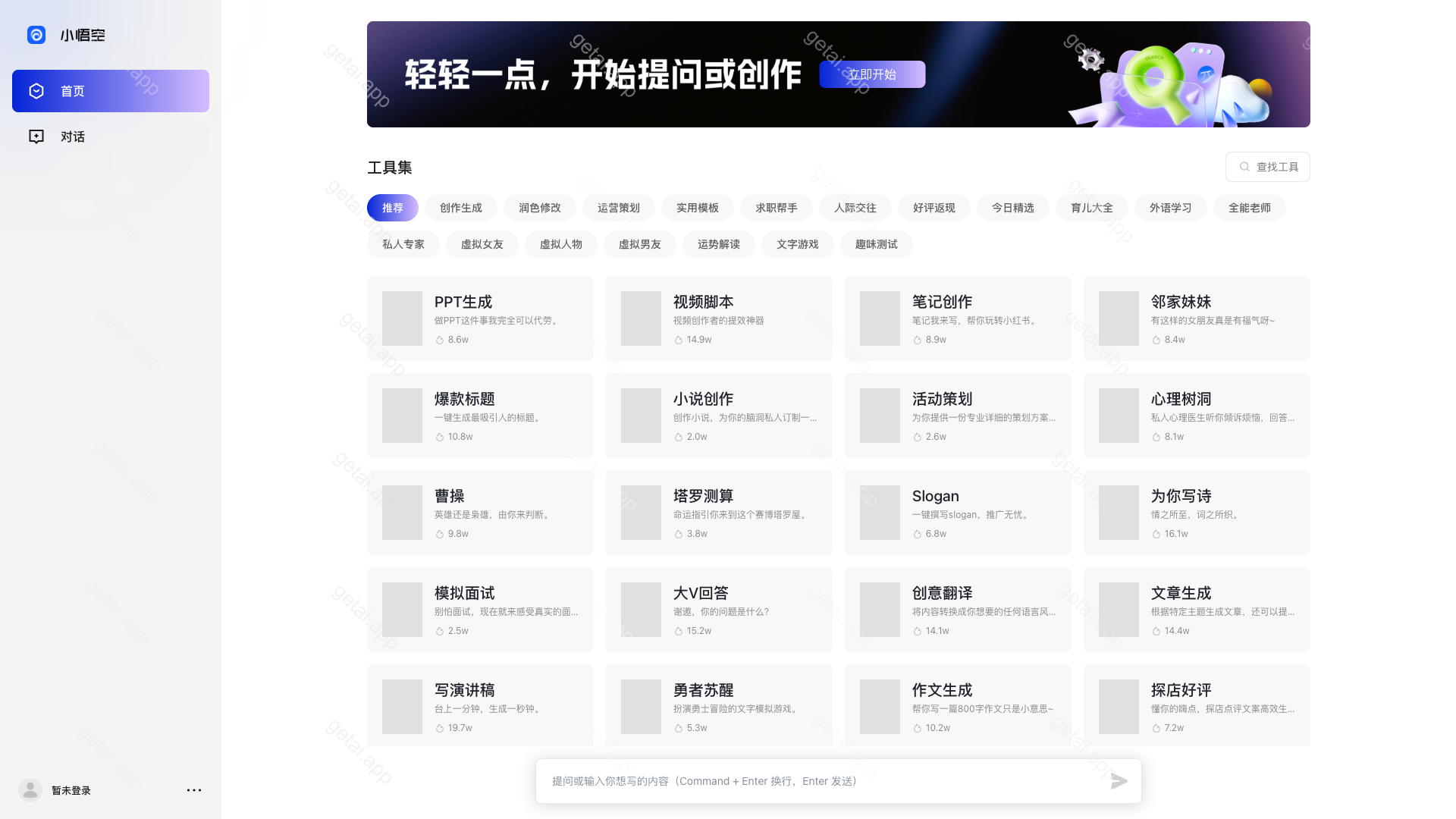Screen dimensions: 1456x819
Task: Open the 曹操 tool card thumbnail
Action: tap(402, 513)
